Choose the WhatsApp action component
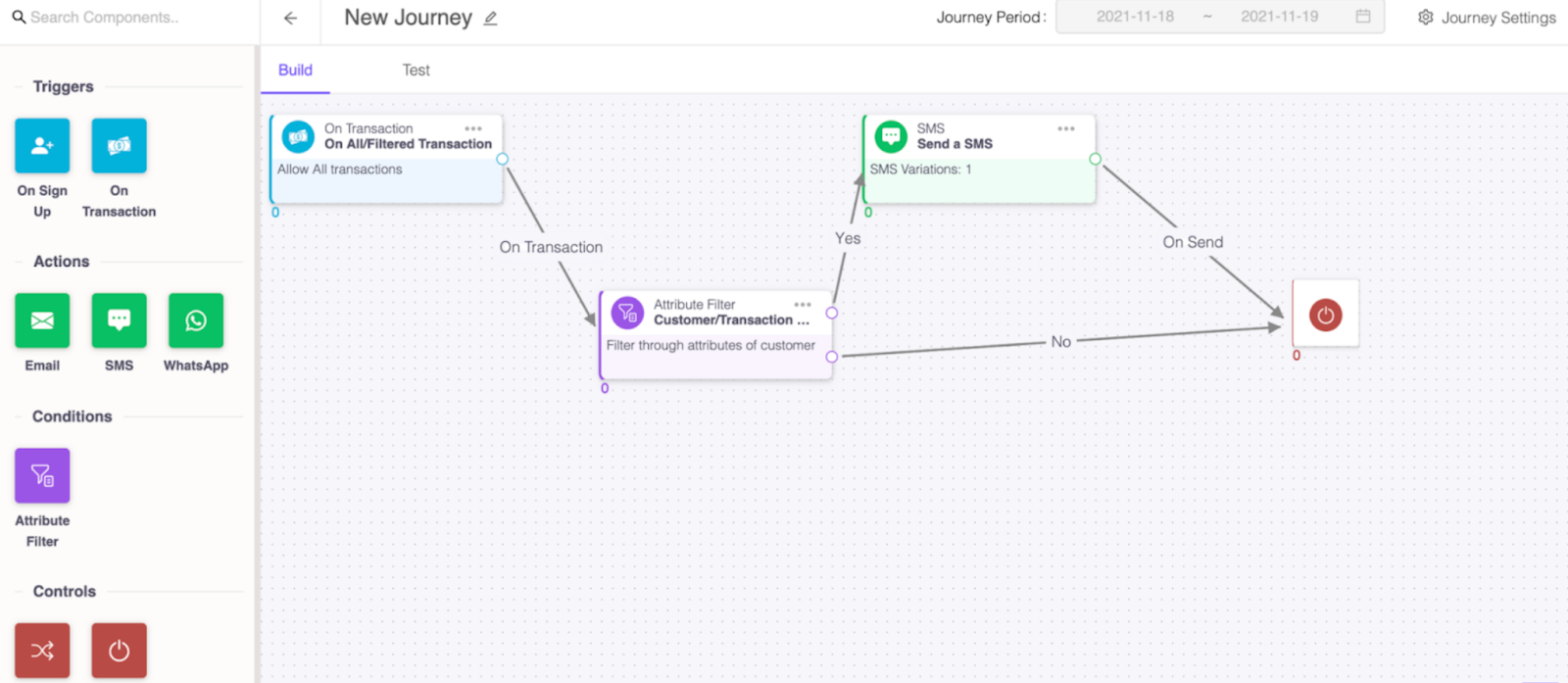This screenshot has width=1568, height=683. (196, 320)
